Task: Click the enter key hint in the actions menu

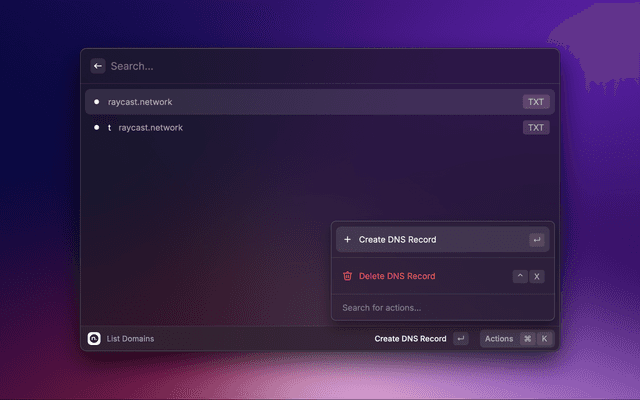Action: tap(537, 240)
